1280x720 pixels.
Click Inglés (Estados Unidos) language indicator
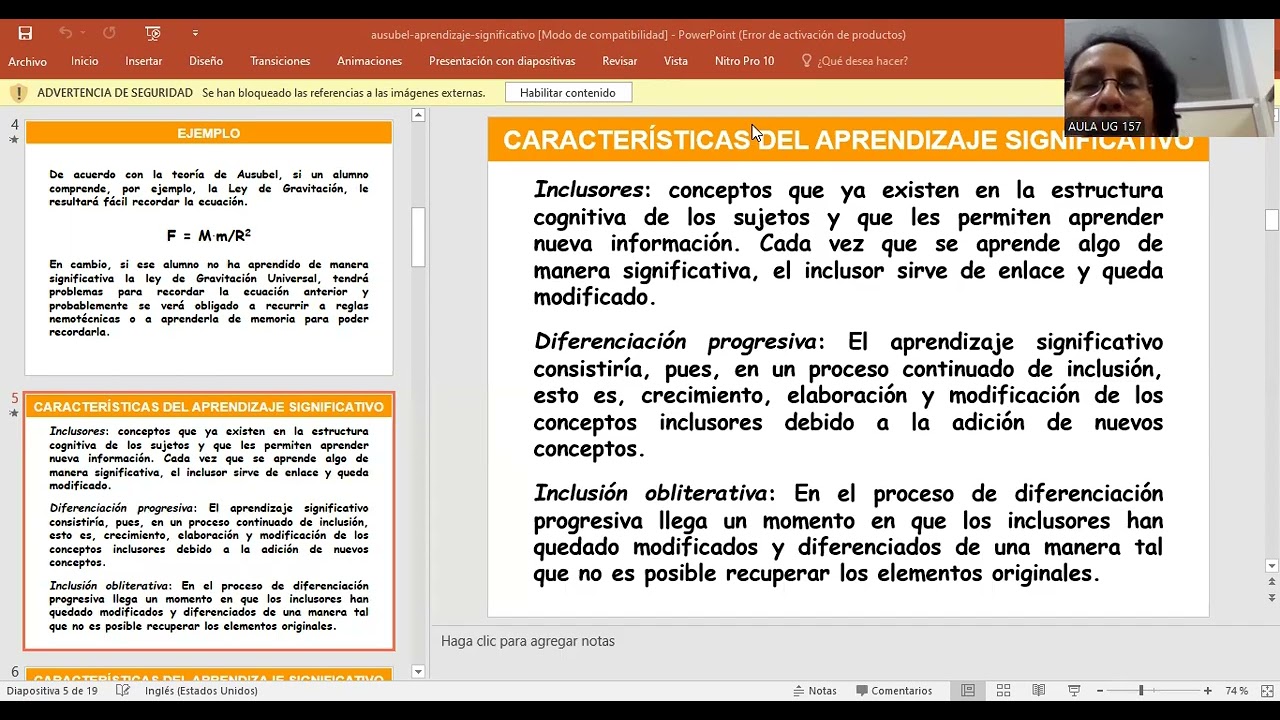coord(201,691)
